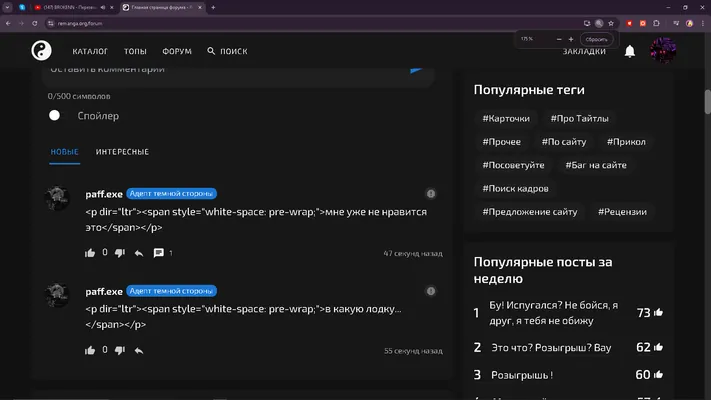Open the pinned Skype tab
The width and height of the screenshot is (711, 400).
[22, 7]
